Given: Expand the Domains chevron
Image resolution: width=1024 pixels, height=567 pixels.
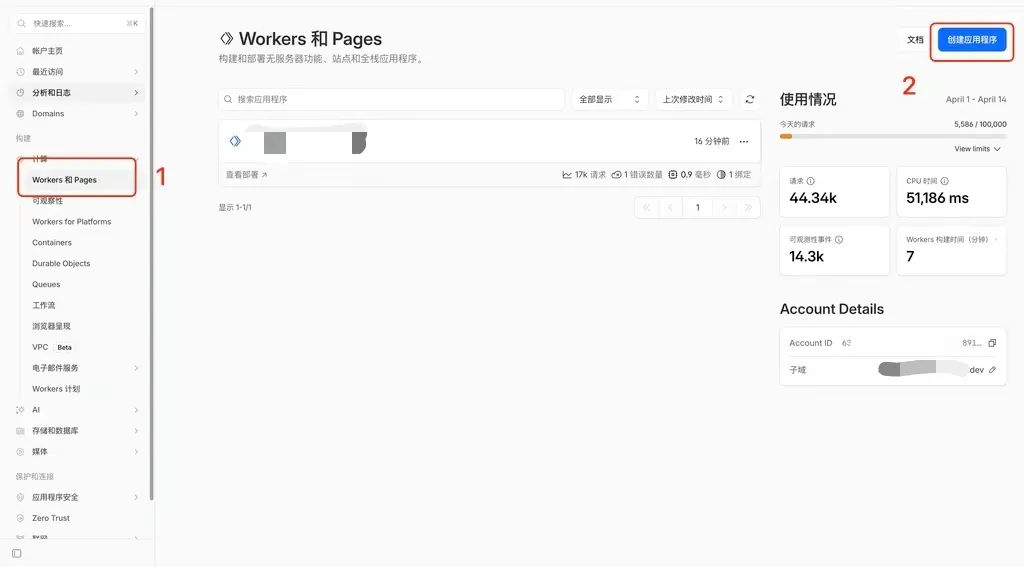Looking at the screenshot, I should [x=136, y=114].
